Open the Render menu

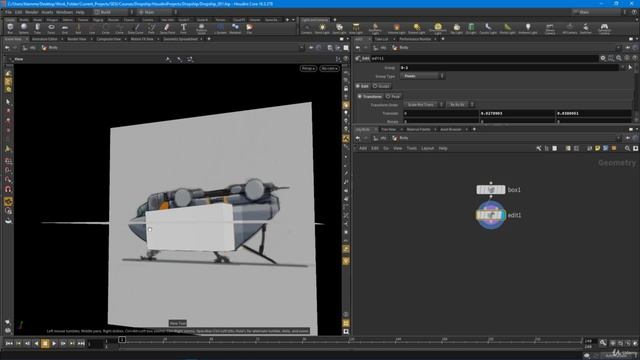pyautogui.click(x=31, y=12)
